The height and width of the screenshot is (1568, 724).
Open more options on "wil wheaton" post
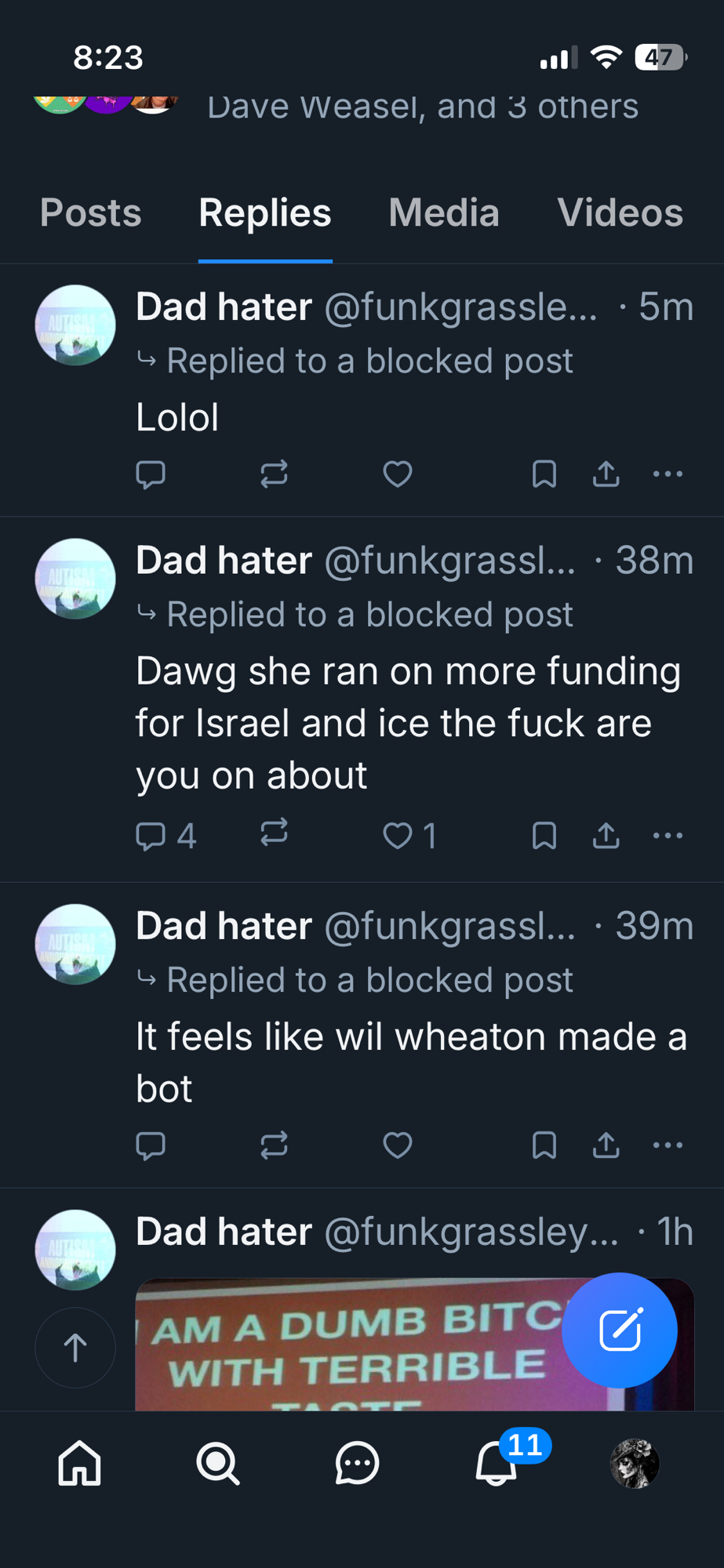[668, 1145]
